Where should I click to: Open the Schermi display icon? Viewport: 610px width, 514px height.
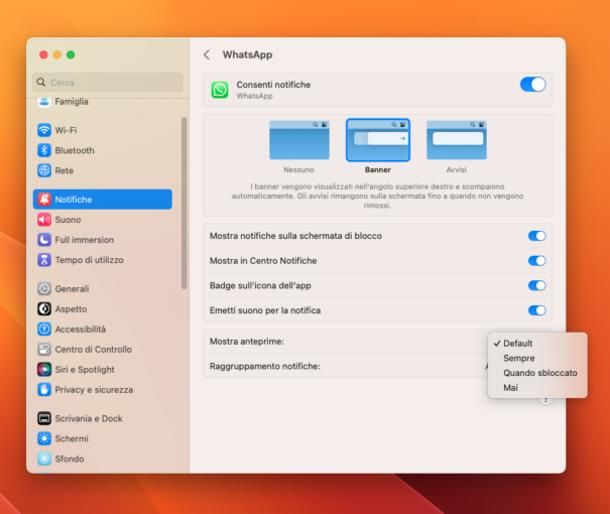coord(44,439)
